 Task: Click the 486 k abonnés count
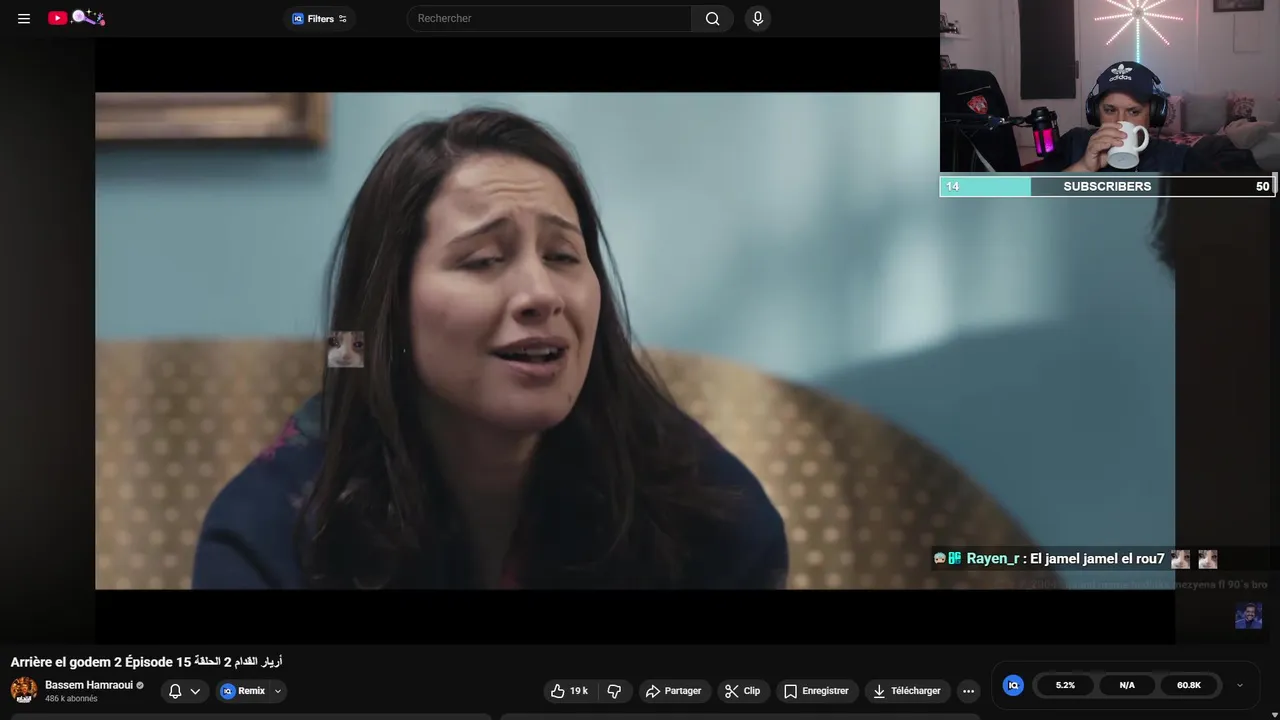tap(71, 699)
